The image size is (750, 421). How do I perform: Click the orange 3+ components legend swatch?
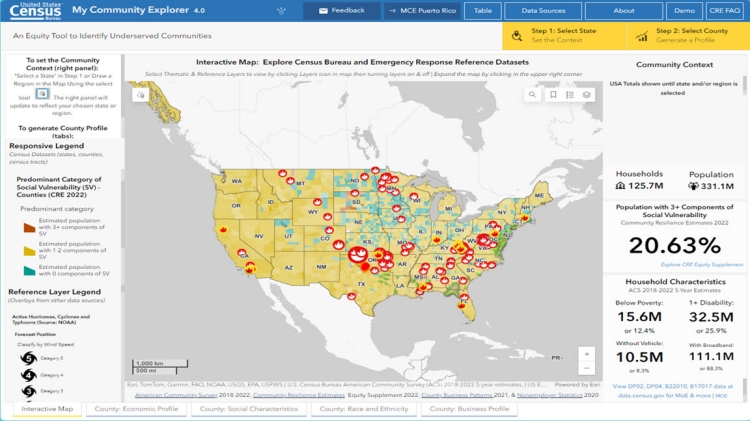pos(29,226)
